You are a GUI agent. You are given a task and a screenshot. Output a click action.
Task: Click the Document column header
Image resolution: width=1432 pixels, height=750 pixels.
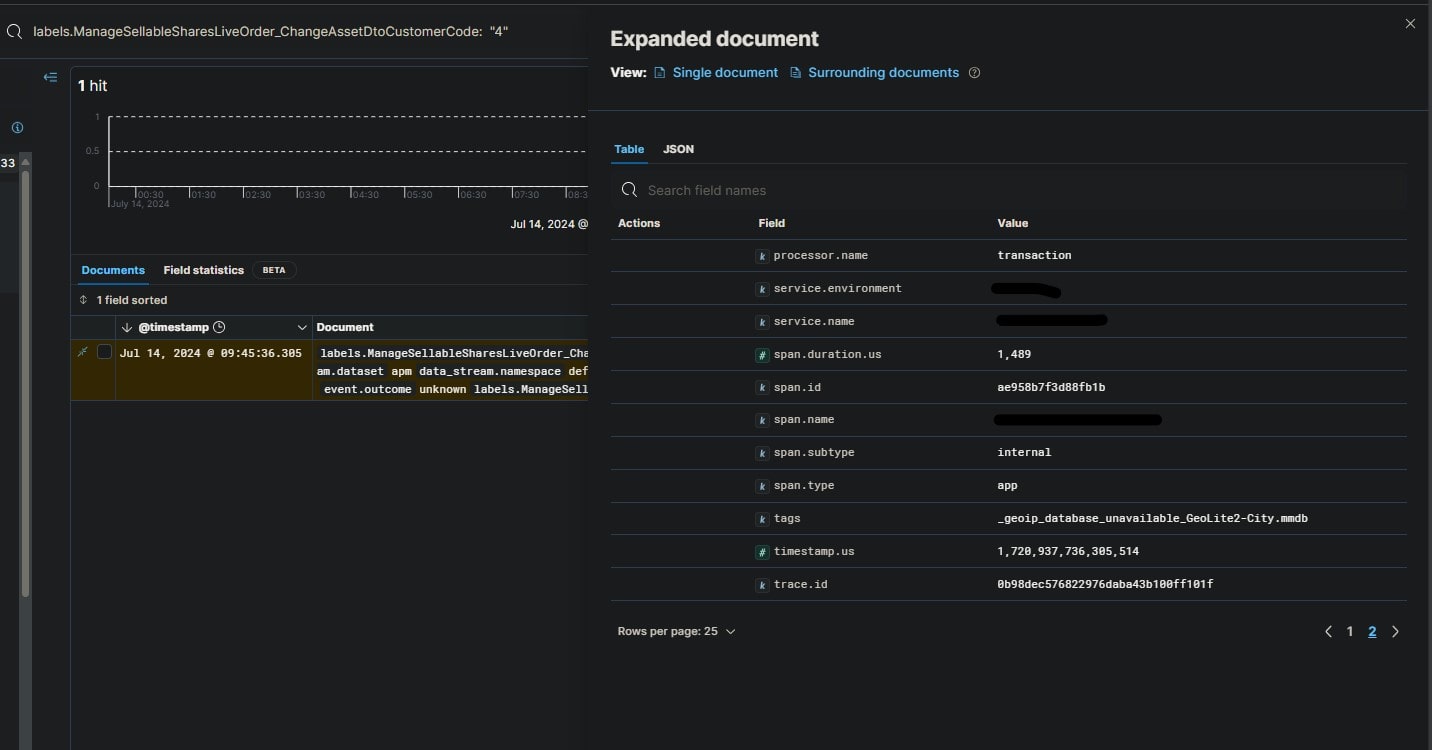(x=345, y=327)
